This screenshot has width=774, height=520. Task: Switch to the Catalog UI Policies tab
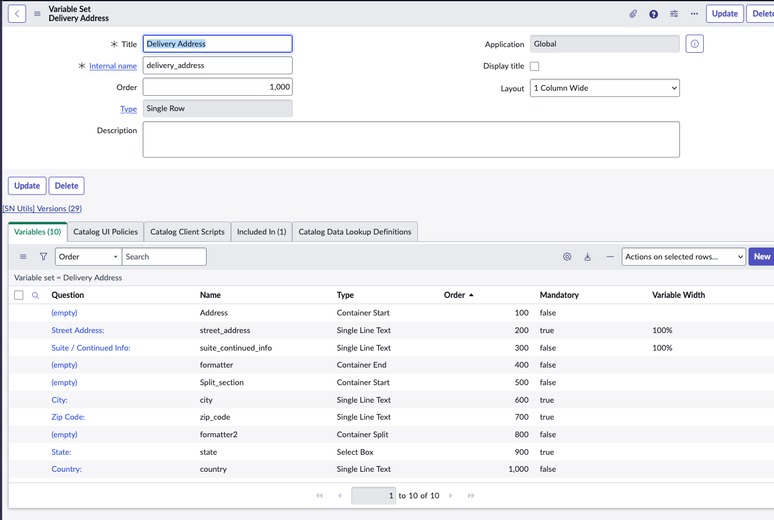click(x=105, y=232)
